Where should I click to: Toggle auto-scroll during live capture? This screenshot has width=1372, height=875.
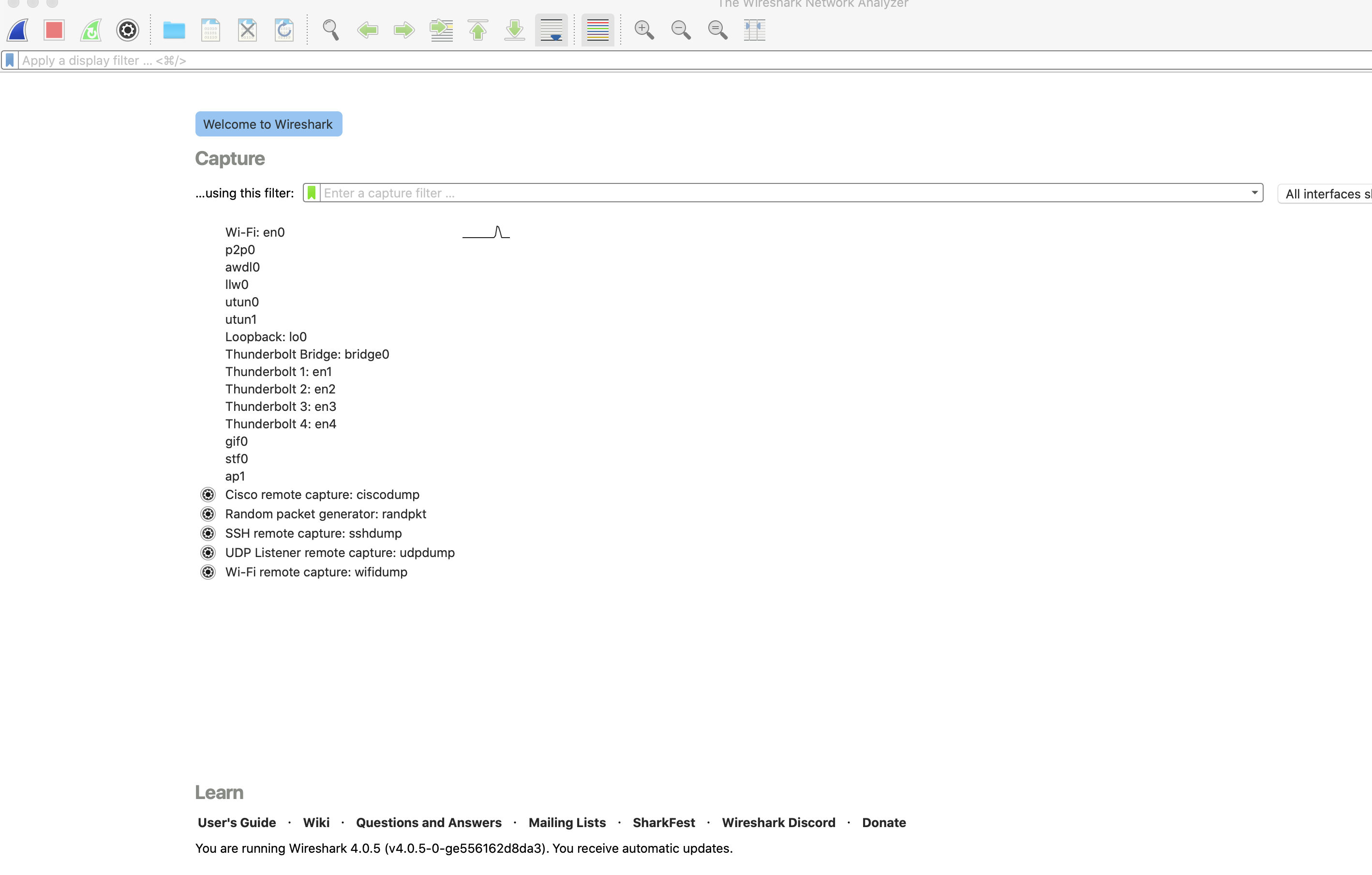[x=551, y=30]
